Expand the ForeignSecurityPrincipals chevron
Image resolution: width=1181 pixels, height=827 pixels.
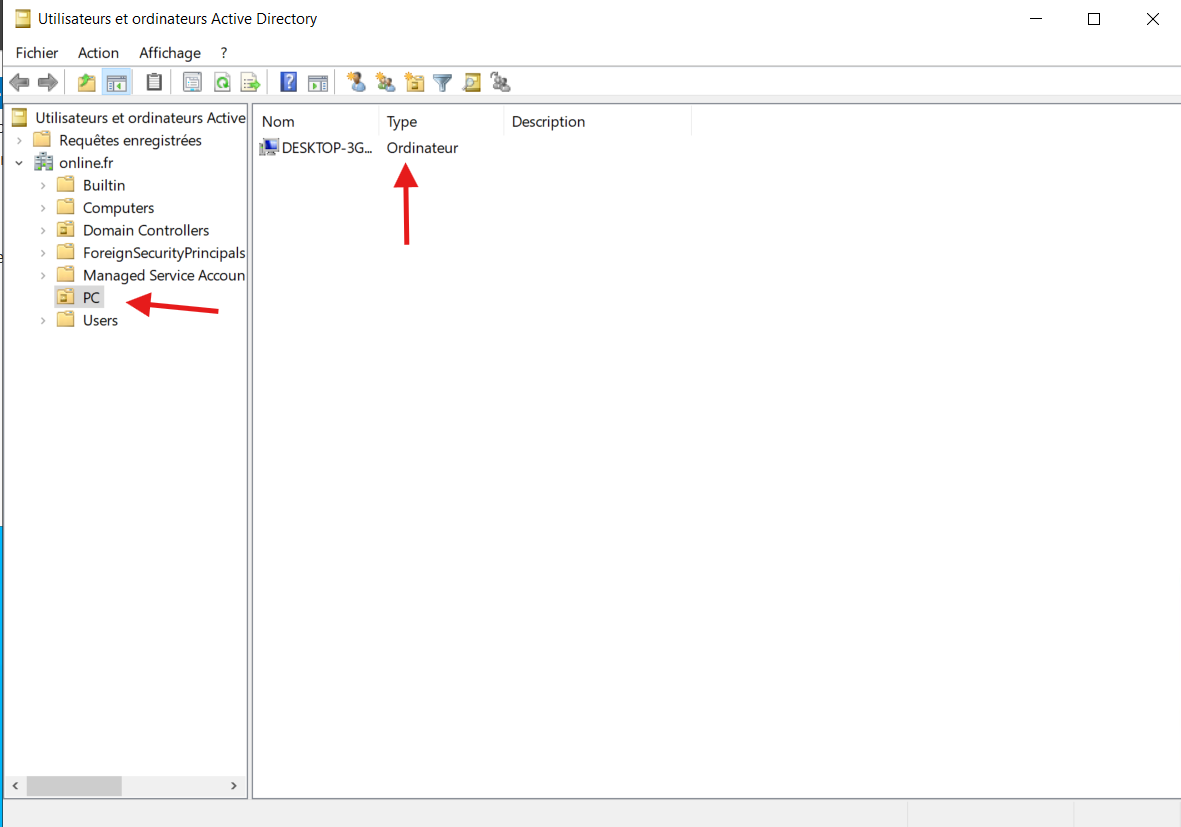click(43, 253)
